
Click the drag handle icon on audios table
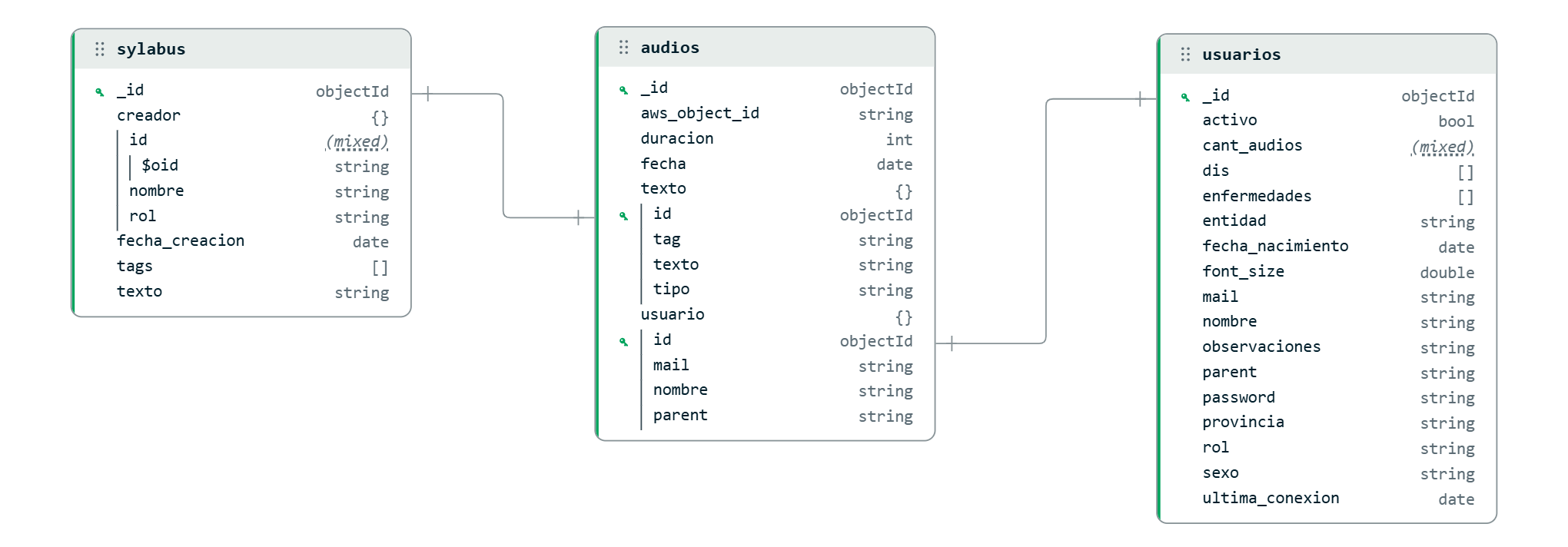click(x=623, y=48)
